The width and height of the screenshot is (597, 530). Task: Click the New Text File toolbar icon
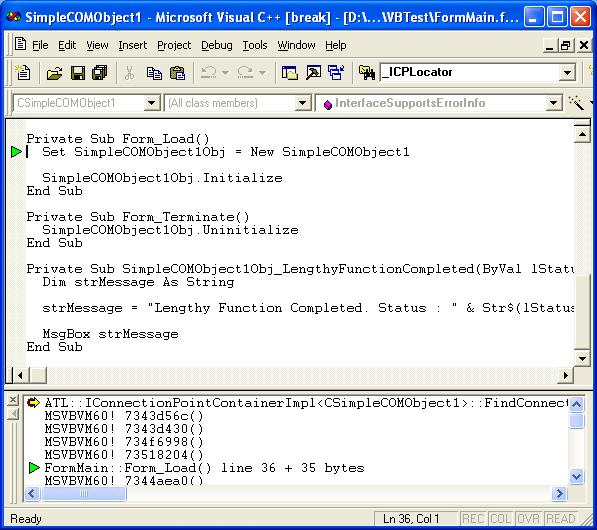[23, 72]
